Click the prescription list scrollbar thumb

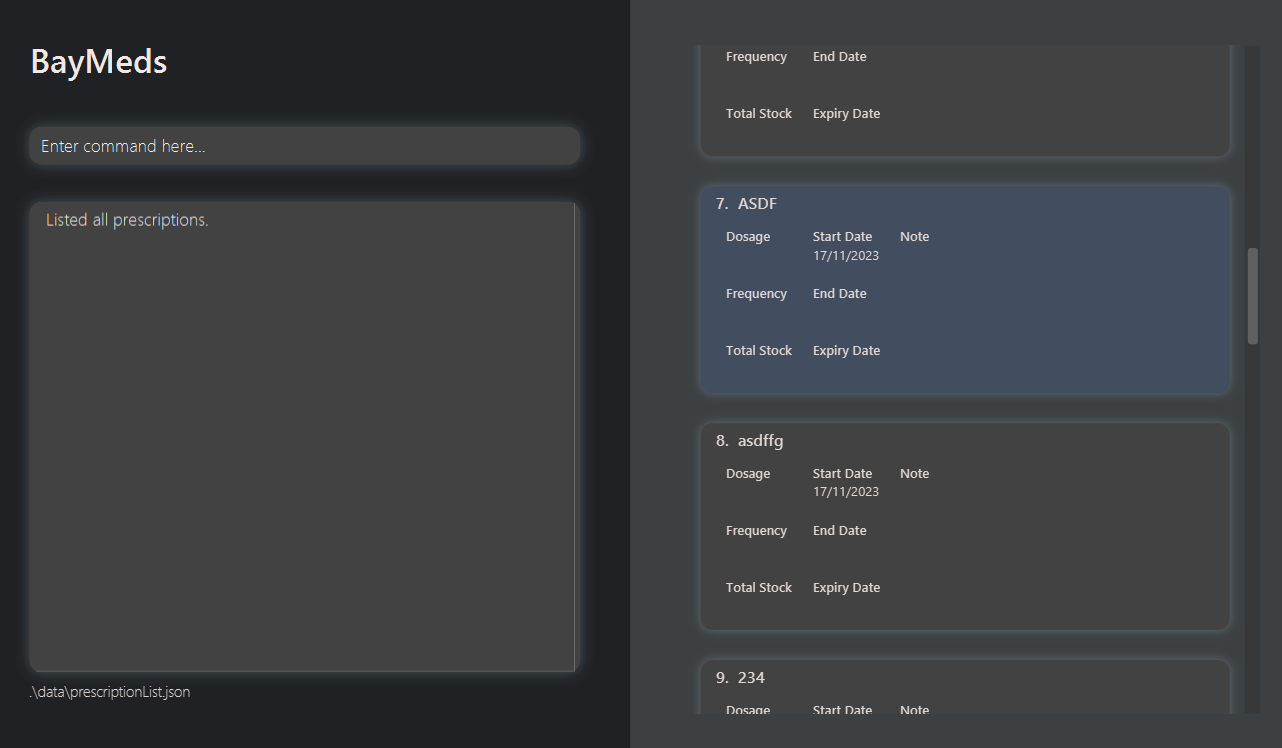(1253, 296)
